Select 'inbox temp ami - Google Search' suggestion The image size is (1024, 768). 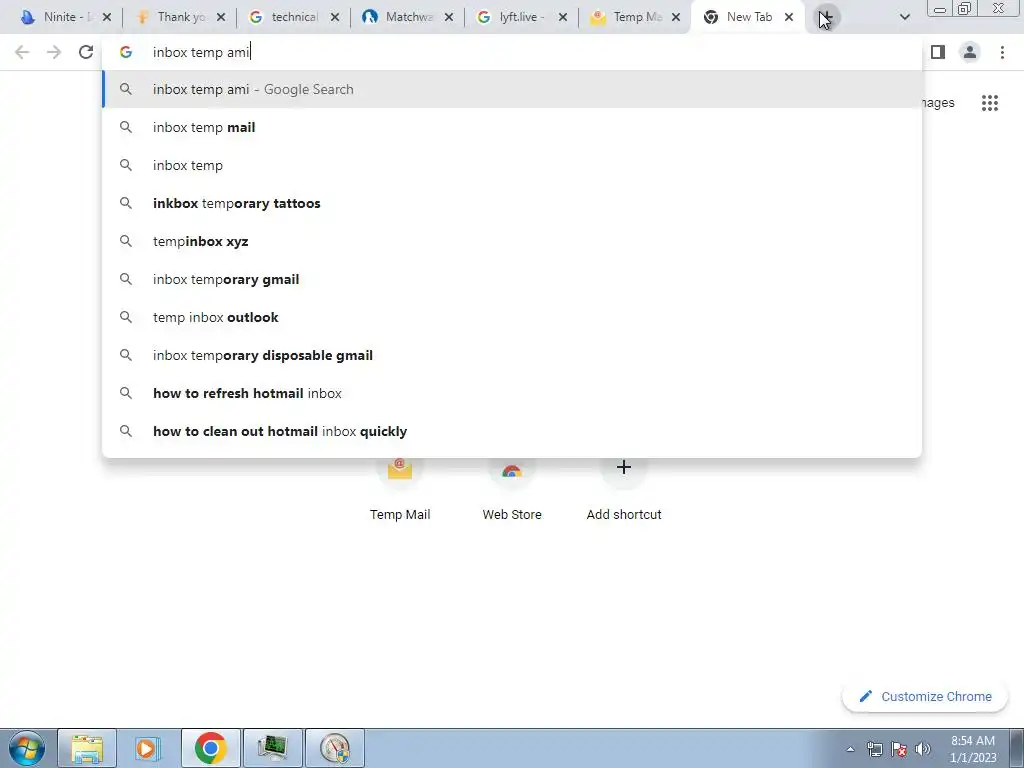(512, 89)
